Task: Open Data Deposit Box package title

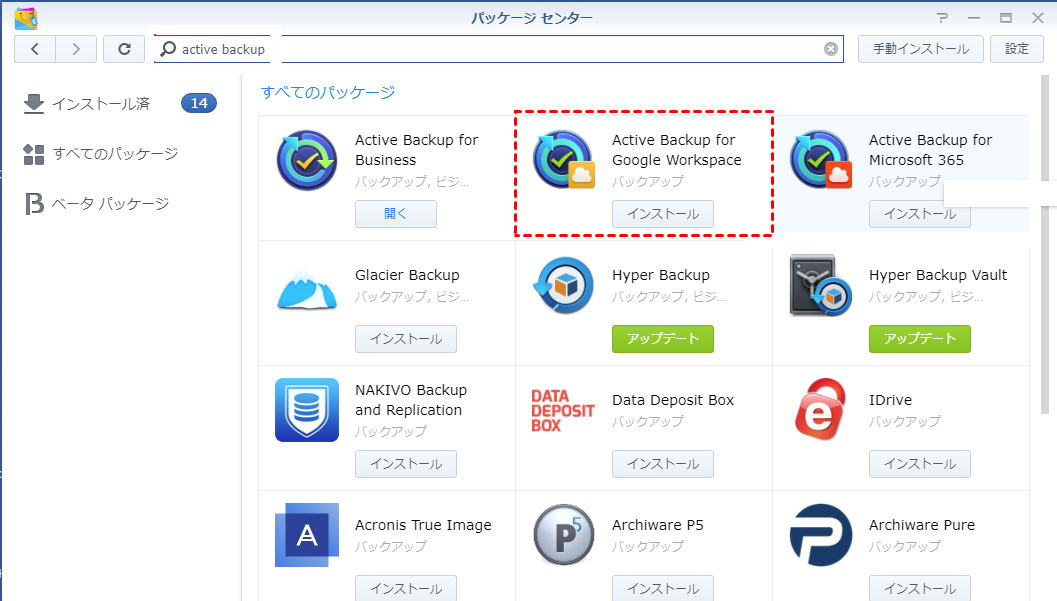Action: pos(673,400)
